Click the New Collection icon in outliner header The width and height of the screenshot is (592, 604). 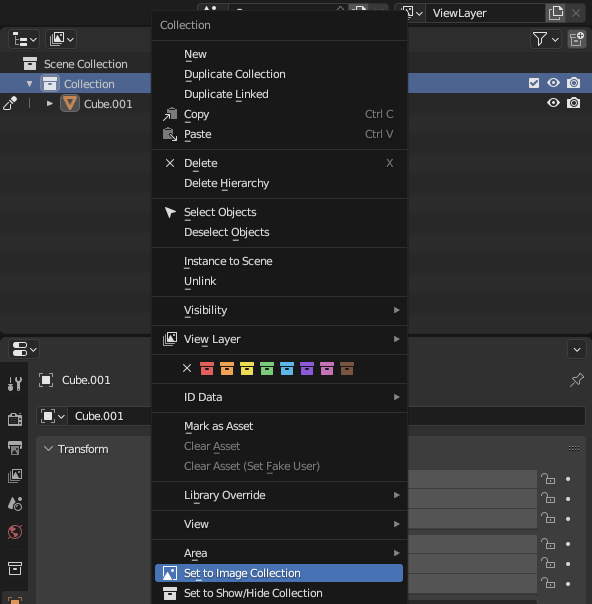pyautogui.click(x=577, y=39)
